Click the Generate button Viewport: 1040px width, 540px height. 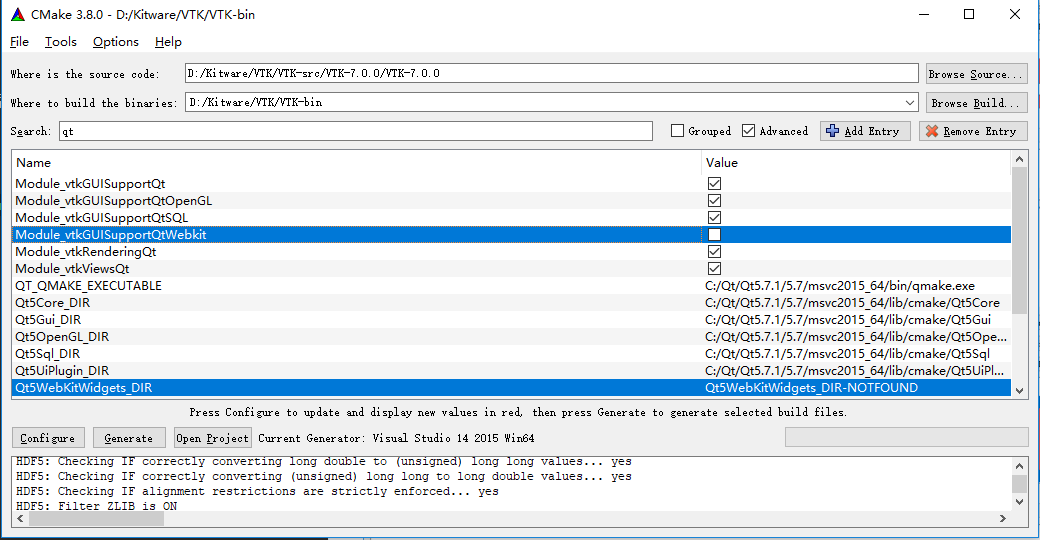pos(129,438)
